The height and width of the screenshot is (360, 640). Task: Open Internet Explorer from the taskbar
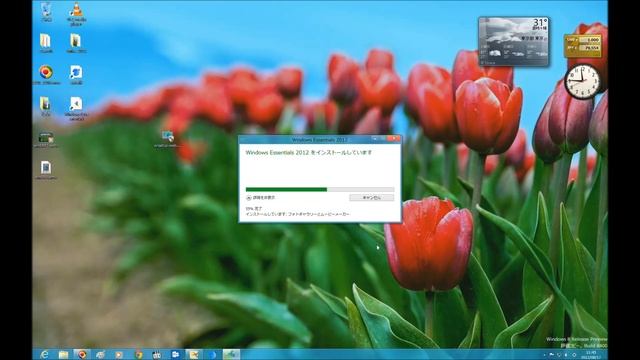pyautogui.click(x=44, y=354)
